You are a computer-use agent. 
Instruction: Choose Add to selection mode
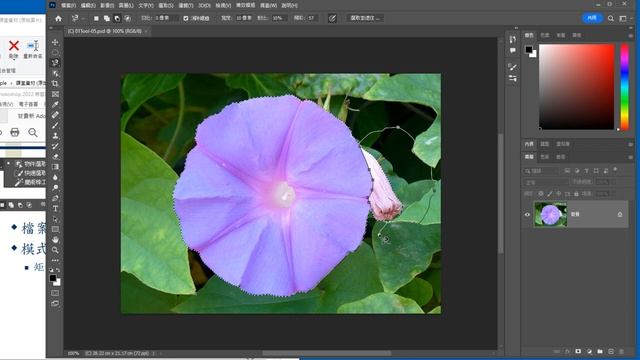click(107, 18)
